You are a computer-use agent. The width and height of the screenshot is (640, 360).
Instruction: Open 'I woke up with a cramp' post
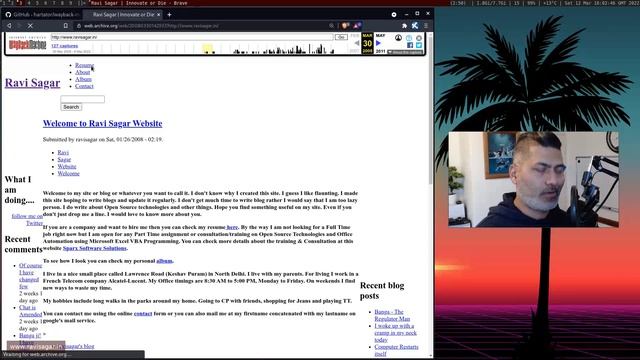(396, 333)
